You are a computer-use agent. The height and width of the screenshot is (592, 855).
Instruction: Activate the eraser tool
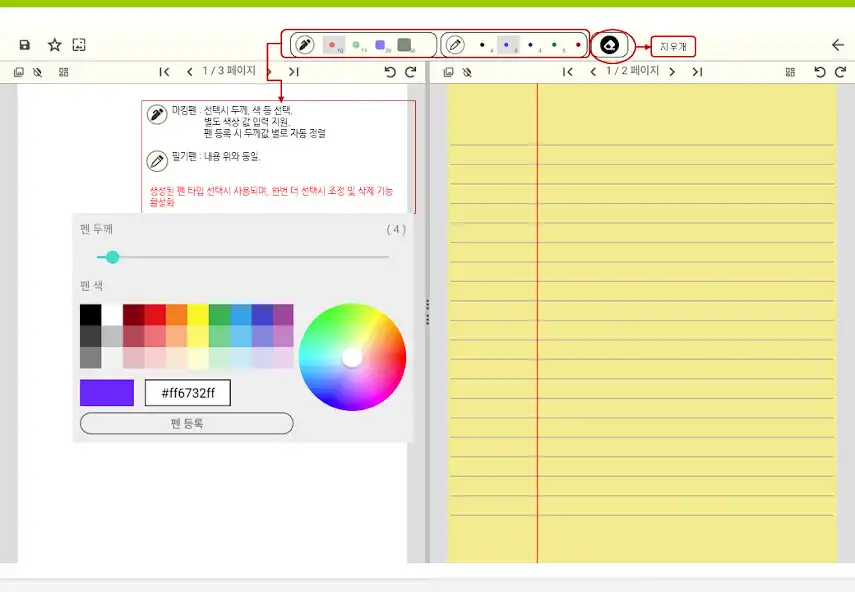point(610,45)
